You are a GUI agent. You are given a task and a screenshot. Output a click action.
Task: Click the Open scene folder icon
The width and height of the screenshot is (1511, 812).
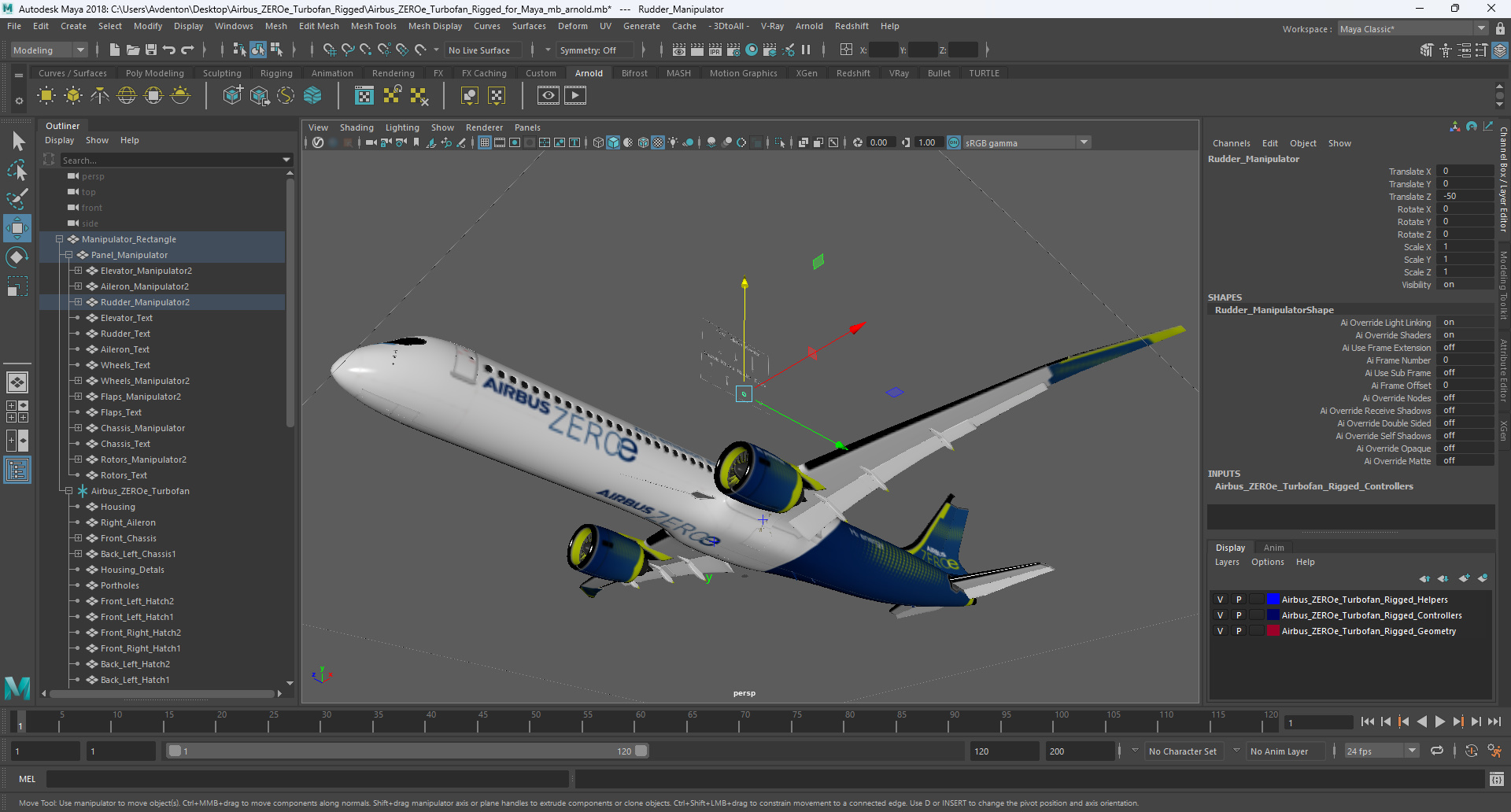coord(133,50)
